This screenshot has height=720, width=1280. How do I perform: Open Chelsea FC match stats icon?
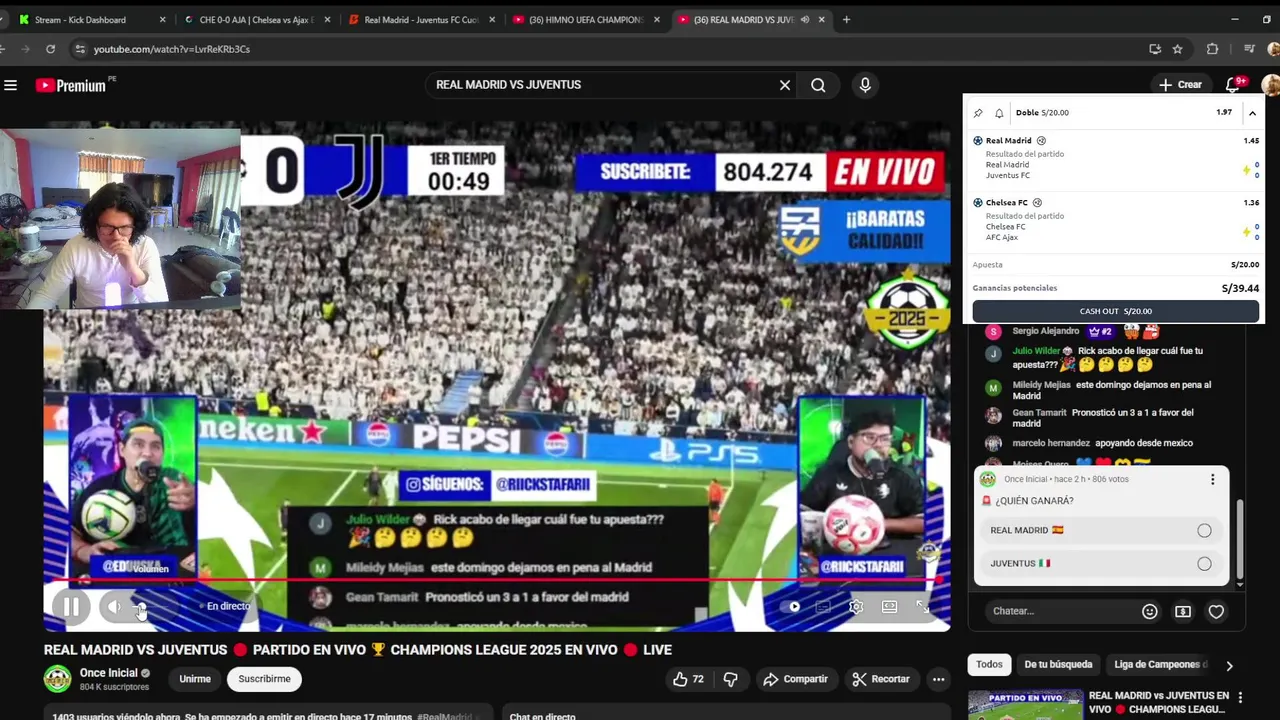pos(1037,203)
